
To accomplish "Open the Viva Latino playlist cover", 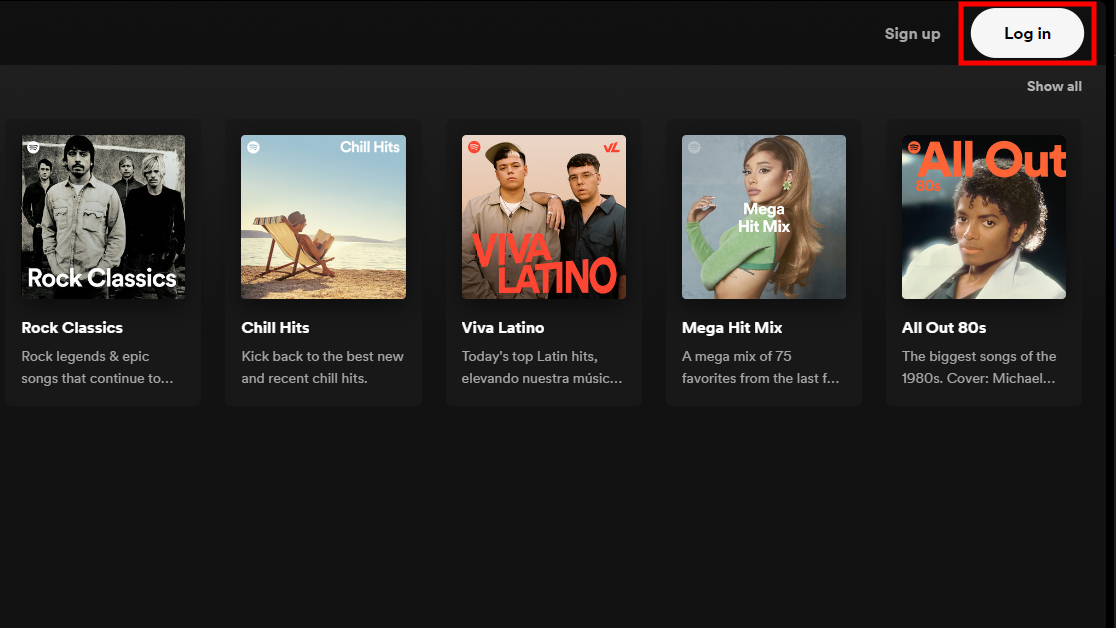I will click(x=544, y=217).
